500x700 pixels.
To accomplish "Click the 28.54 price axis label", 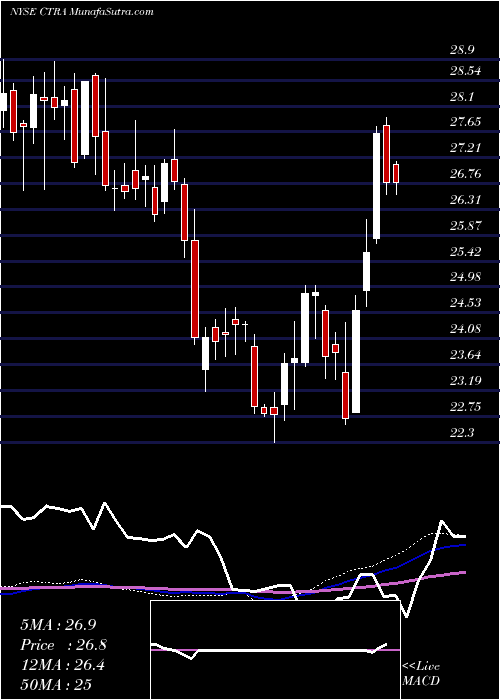I will coord(466,71).
